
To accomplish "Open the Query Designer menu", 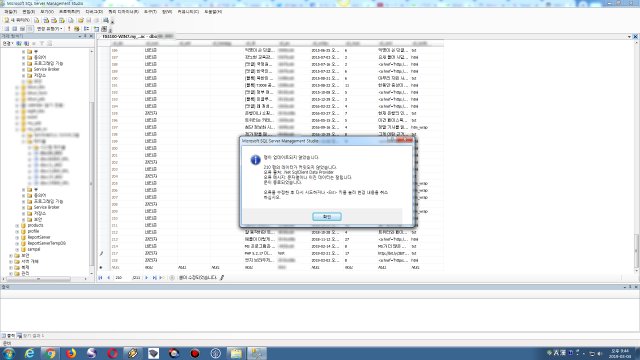I will [x=123, y=12].
